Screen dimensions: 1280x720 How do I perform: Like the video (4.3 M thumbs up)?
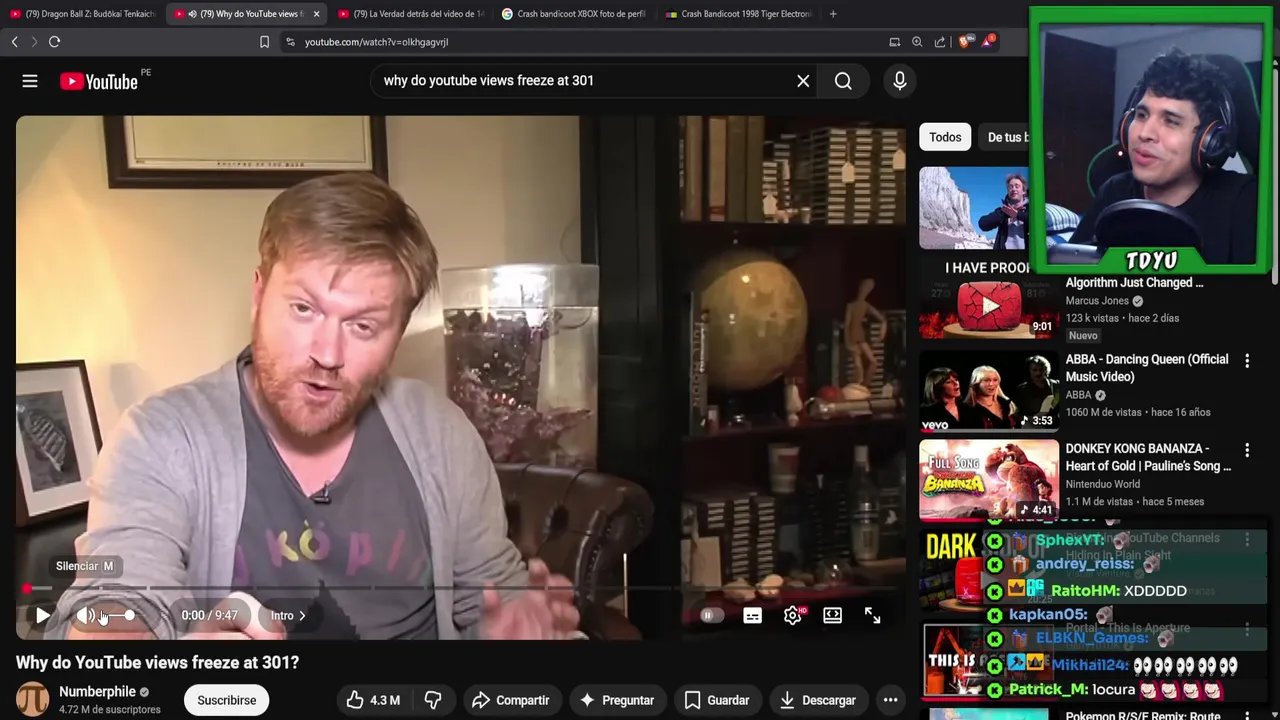pos(373,700)
